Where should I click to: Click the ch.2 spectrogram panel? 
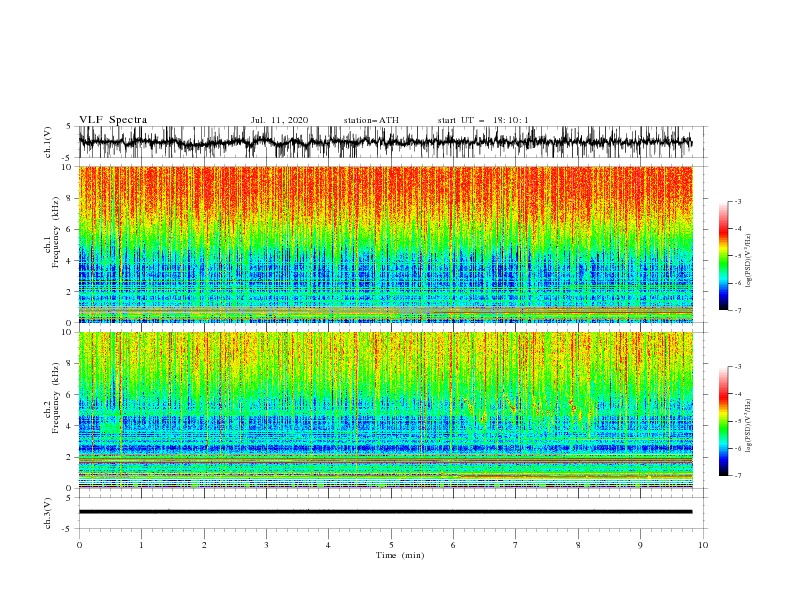[x=385, y=410]
